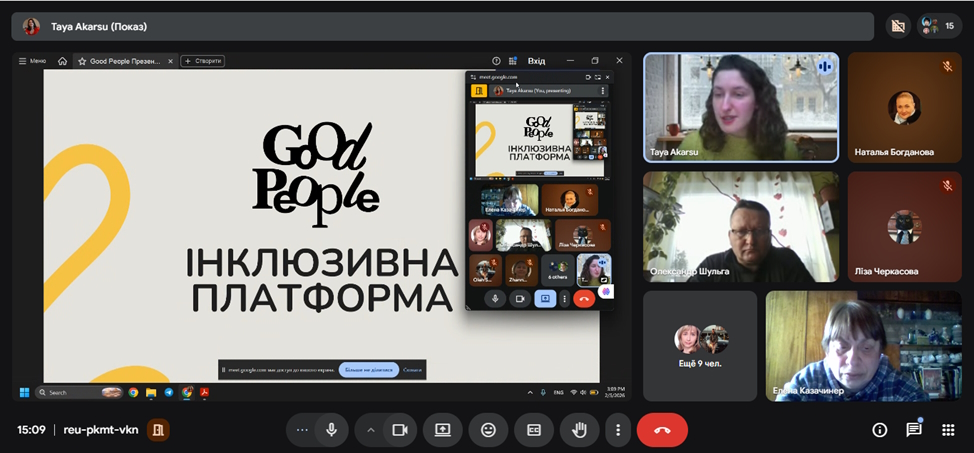The height and width of the screenshot is (453, 974).
Task: Toggle the microphone in the call controls
Action: tap(331, 430)
